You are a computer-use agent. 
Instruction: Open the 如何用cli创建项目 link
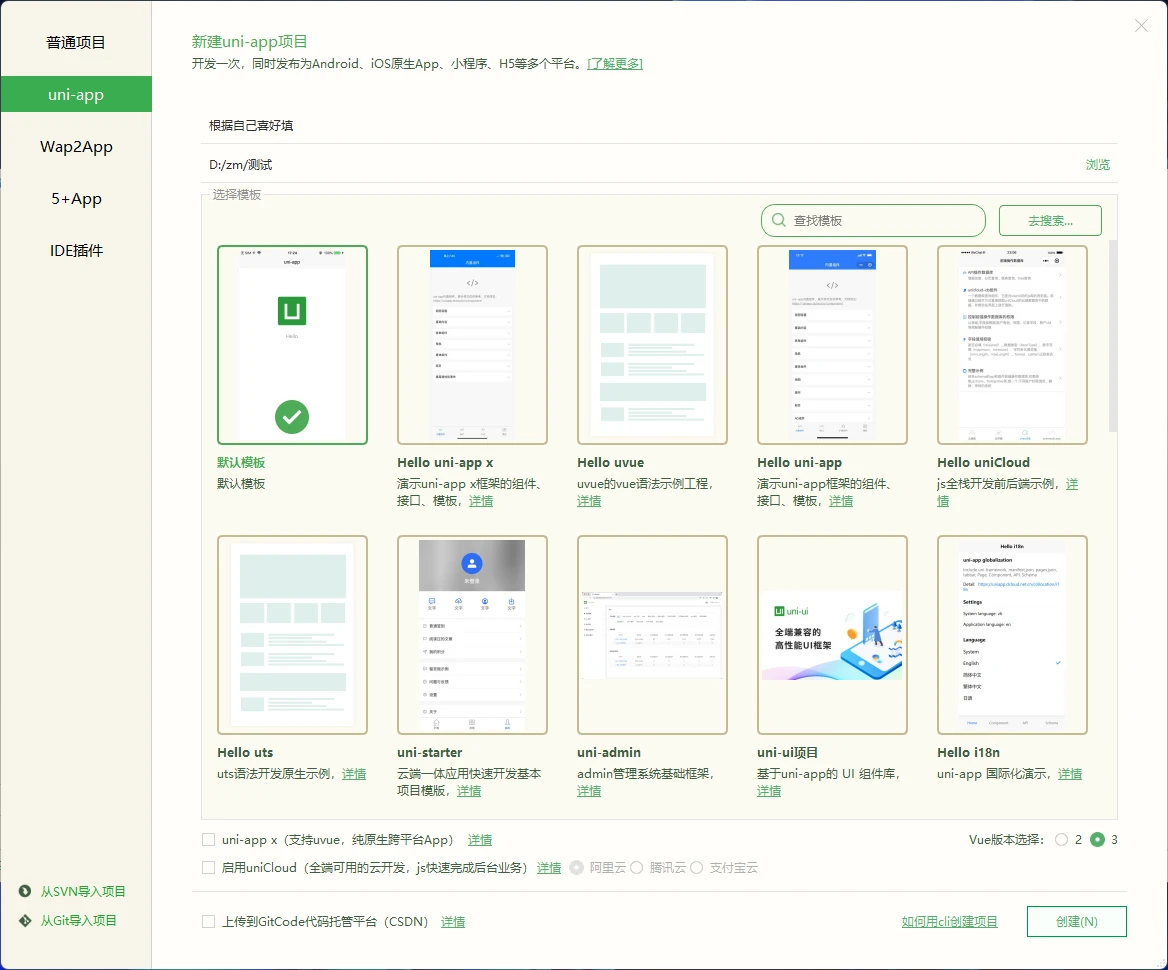(x=948, y=921)
